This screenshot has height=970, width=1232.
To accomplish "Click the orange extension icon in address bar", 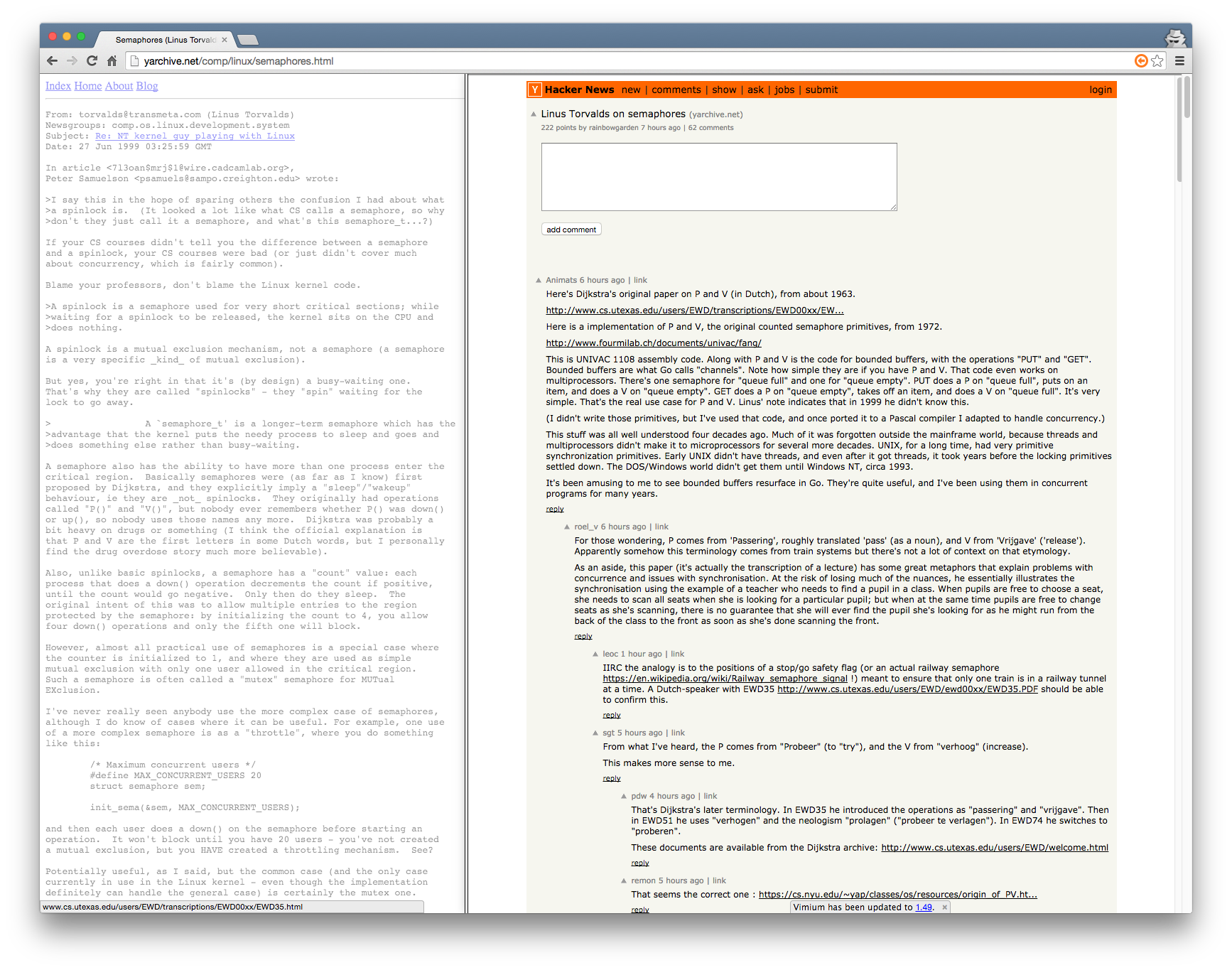I will coord(1141,61).
